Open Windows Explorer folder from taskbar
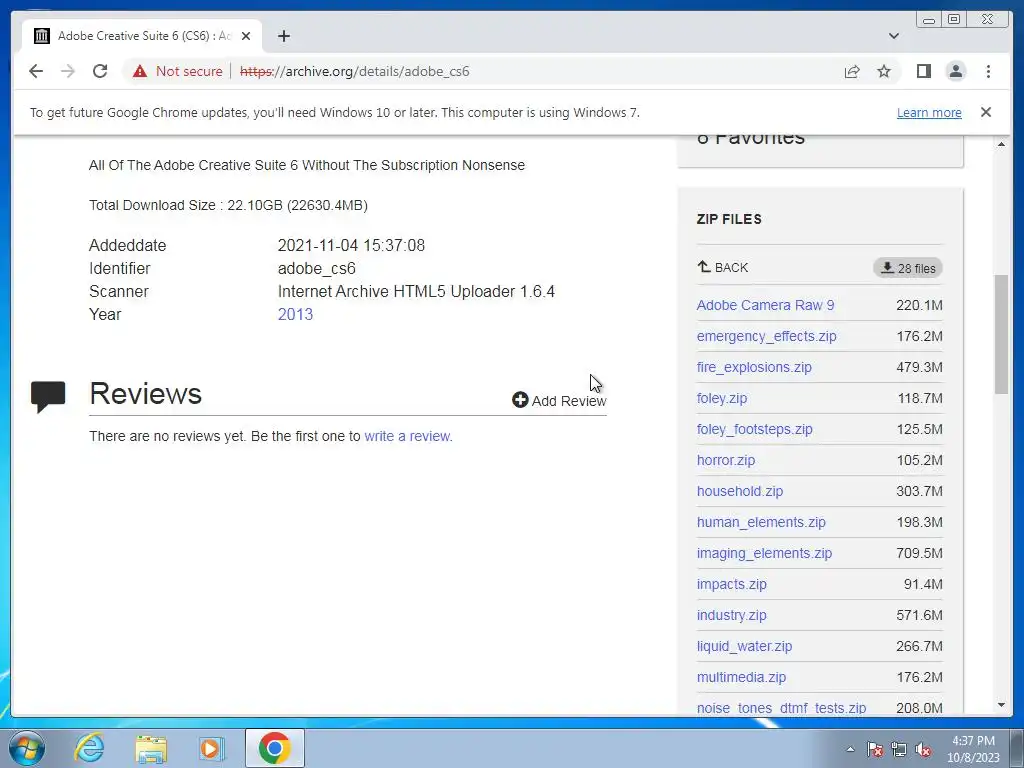Viewport: 1024px width, 768px height. pyautogui.click(x=151, y=748)
